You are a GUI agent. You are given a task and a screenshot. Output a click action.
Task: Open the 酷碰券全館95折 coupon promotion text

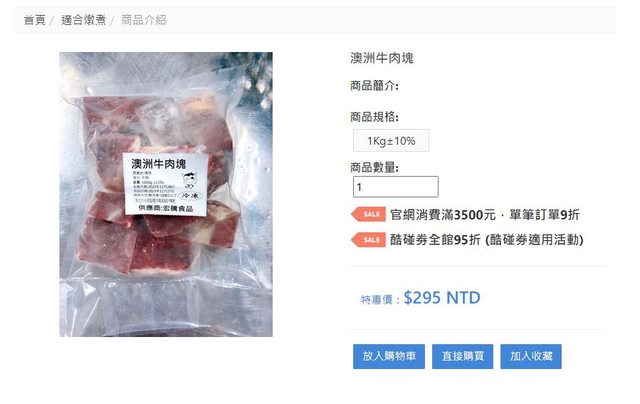coord(487,240)
